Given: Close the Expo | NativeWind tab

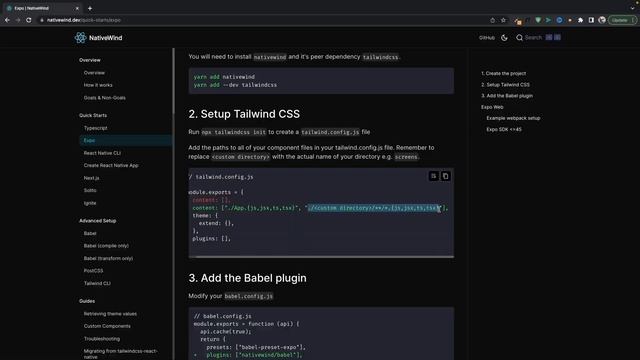Looking at the screenshot, I should tap(77, 8).
